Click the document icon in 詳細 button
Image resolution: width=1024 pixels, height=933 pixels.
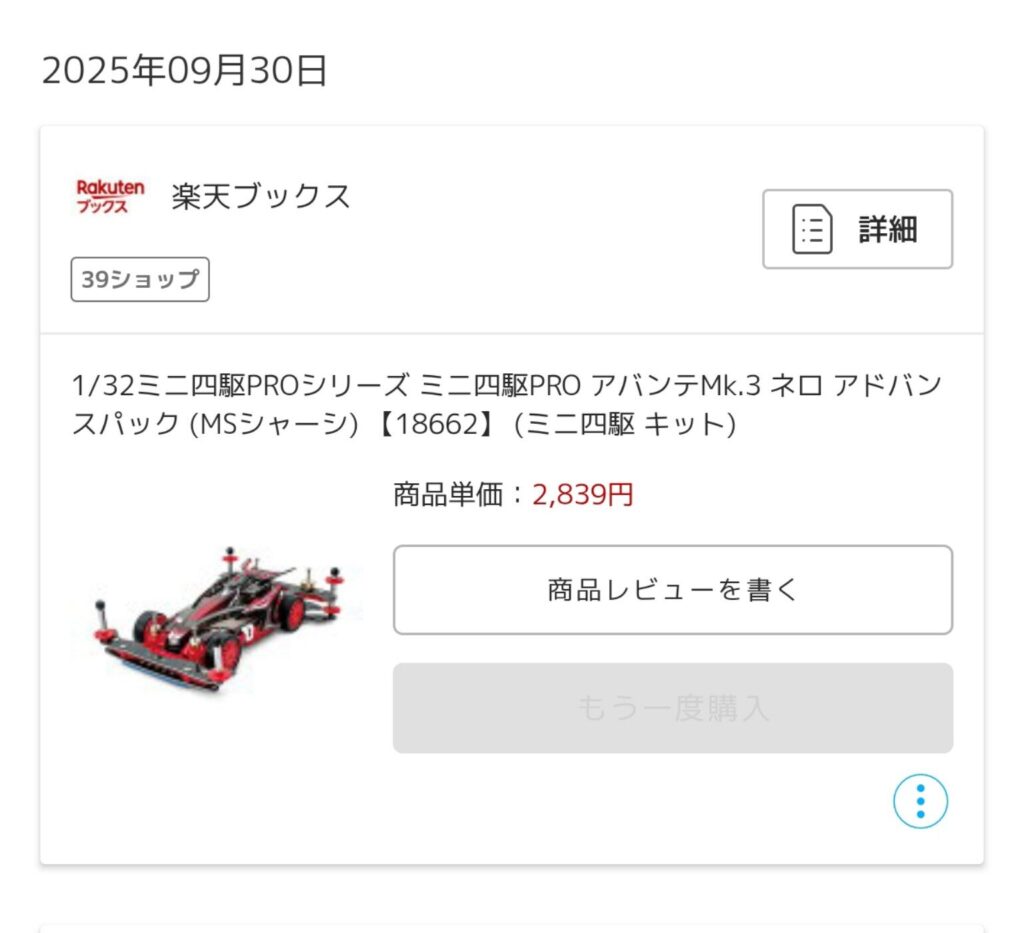pyautogui.click(x=812, y=229)
